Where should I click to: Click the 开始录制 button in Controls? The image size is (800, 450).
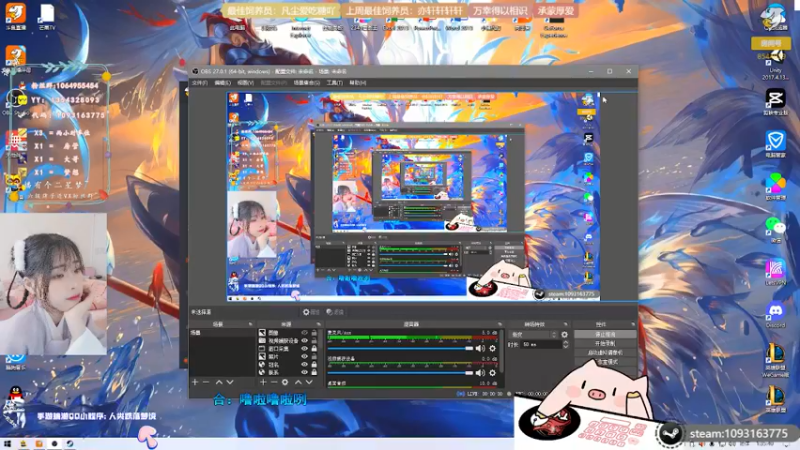click(605, 343)
